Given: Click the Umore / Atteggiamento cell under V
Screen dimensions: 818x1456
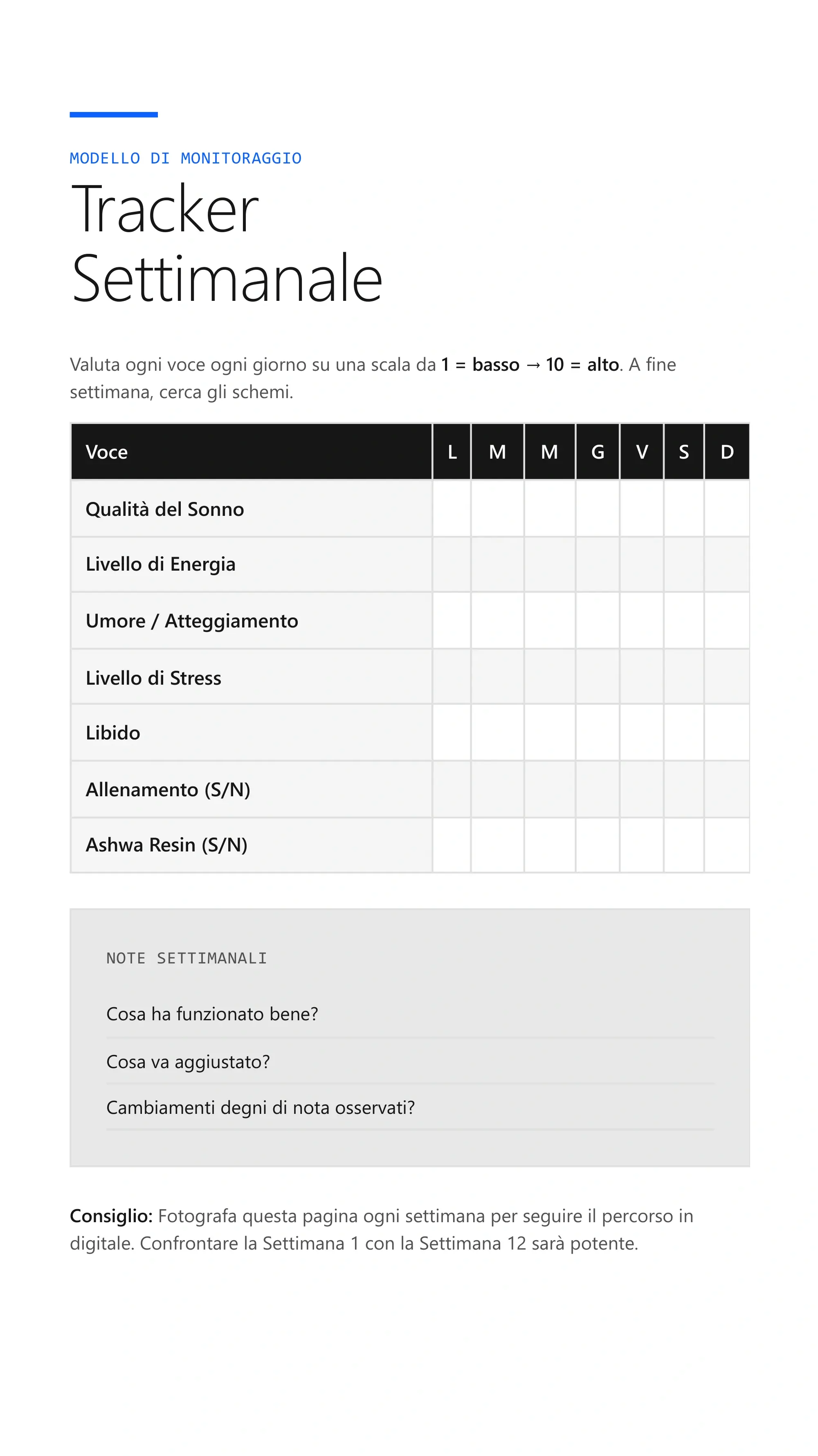Looking at the screenshot, I should (x=641, y=620).
